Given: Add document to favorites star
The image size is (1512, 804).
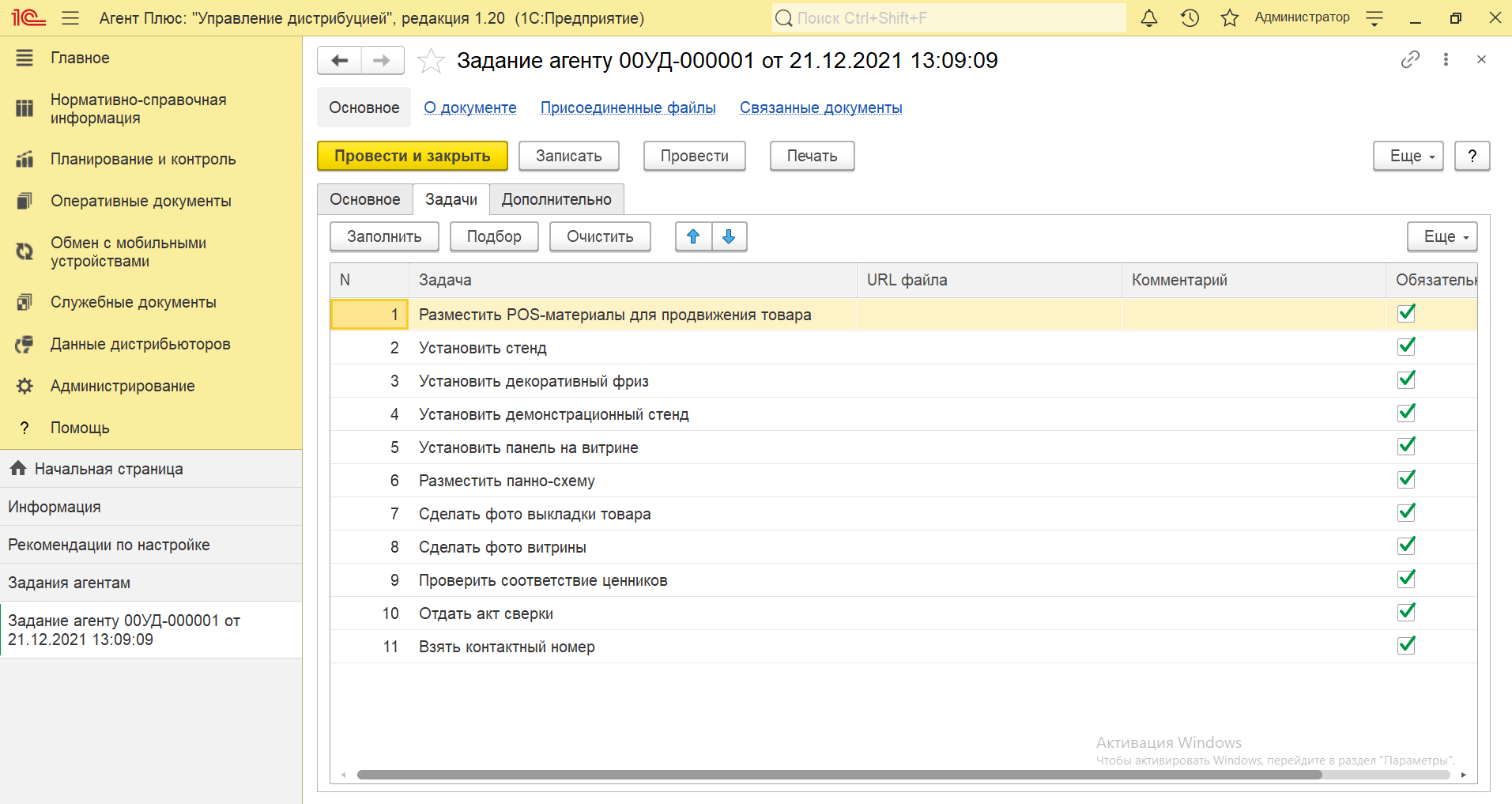Looking at the screenshot, I should tap(431, 61).
